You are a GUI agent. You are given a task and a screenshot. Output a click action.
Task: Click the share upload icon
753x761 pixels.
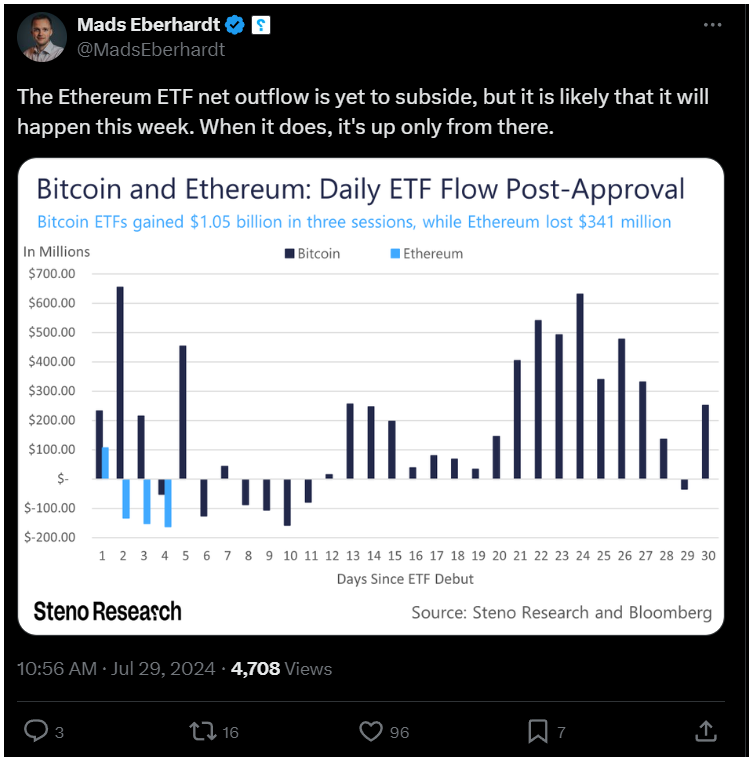click(x=706, y=731)
